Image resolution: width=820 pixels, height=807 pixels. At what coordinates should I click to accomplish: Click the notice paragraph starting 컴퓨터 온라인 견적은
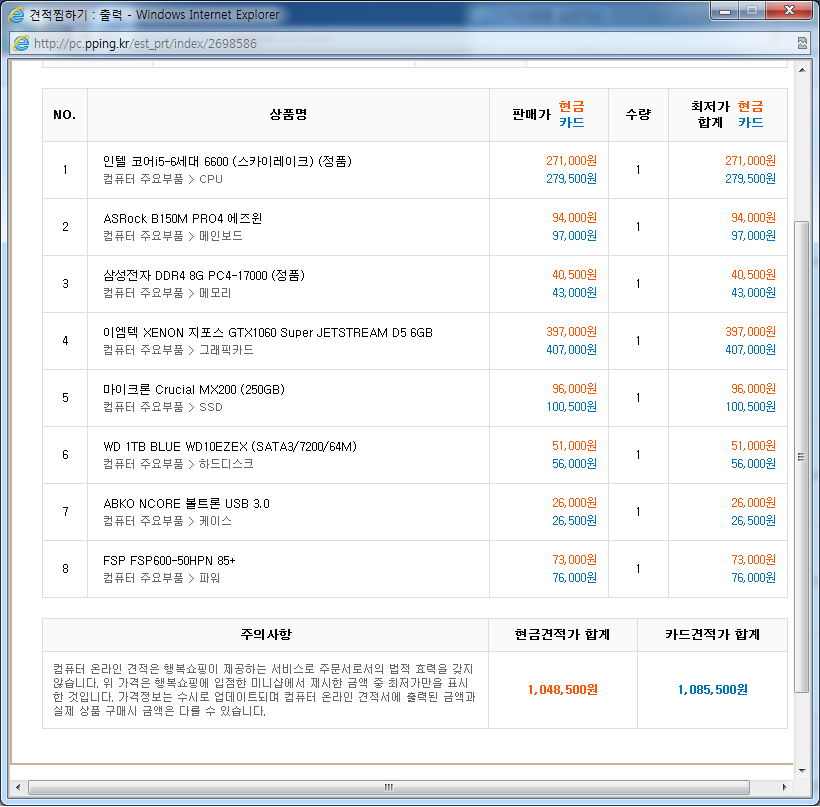pyautogui.click(x=264, y=690)
